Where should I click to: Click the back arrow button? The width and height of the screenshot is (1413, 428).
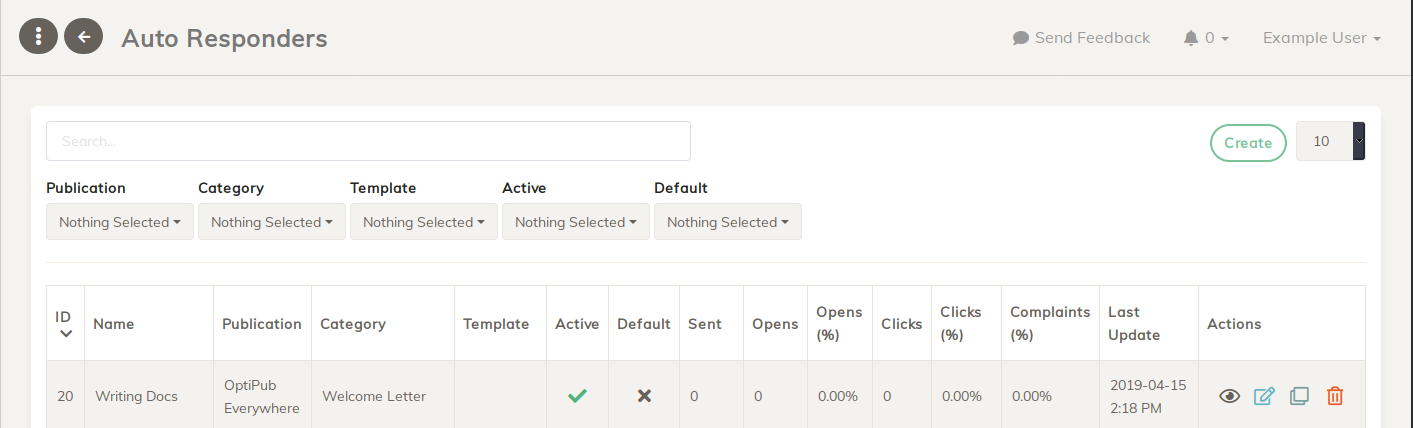[x=84, y=37]
